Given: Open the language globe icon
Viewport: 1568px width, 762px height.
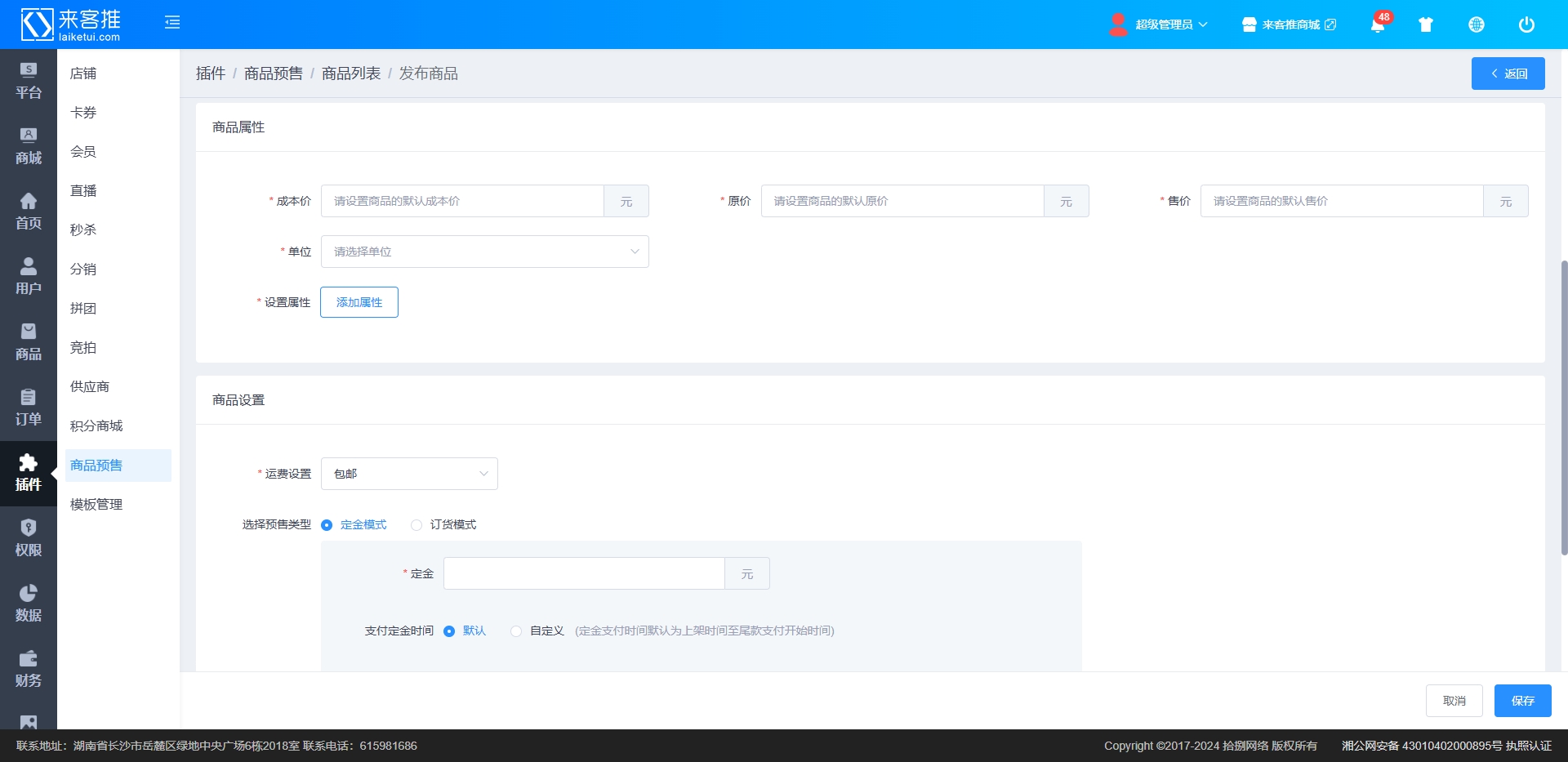Looking at the screenshot, I should tap(1476, 25).
